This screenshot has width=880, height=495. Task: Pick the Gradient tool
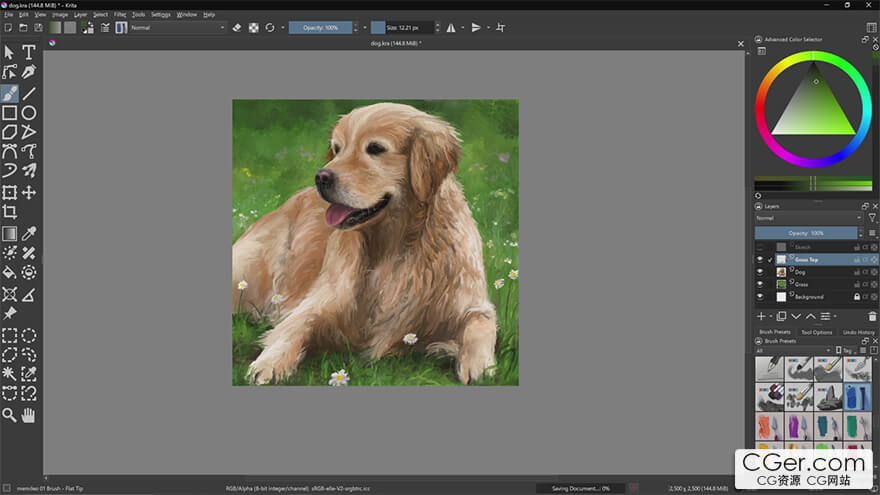pyautogui.click(x=9, y=233)
